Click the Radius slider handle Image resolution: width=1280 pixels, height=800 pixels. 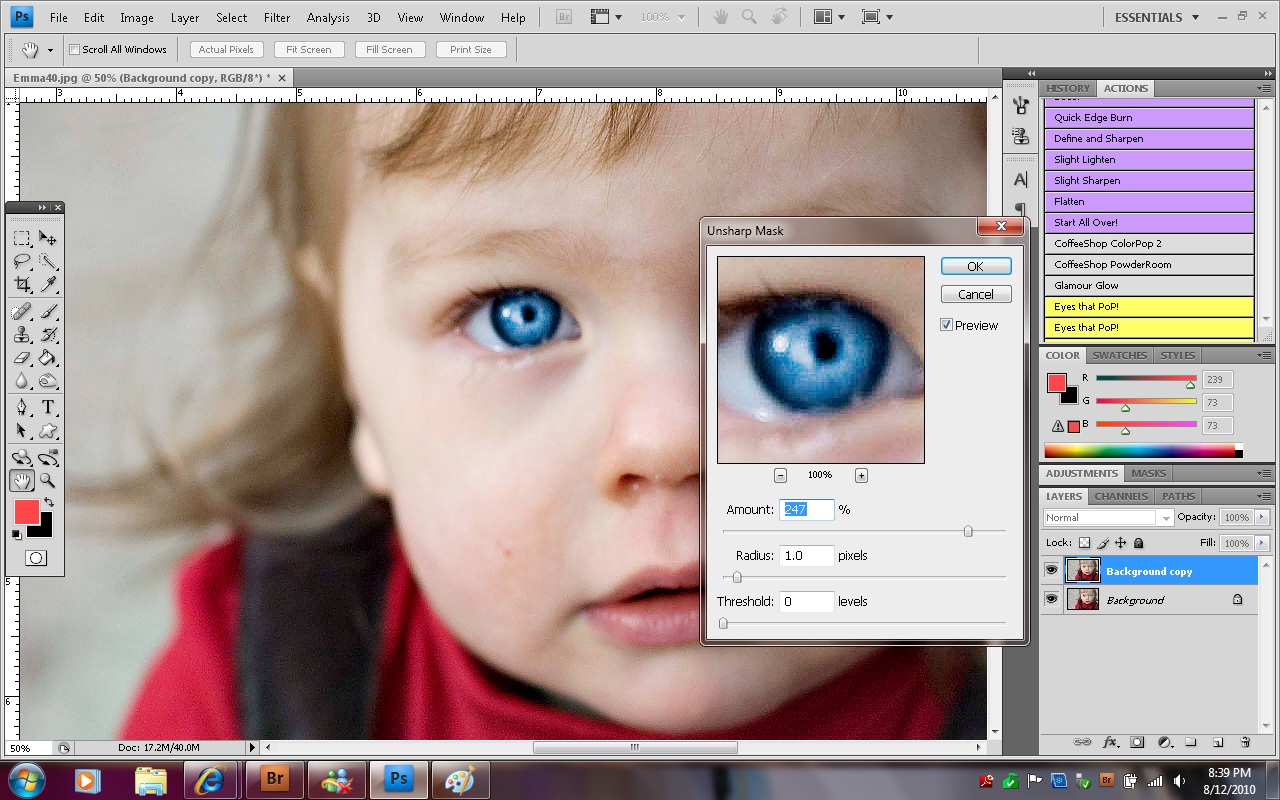[x=737, y=577]
